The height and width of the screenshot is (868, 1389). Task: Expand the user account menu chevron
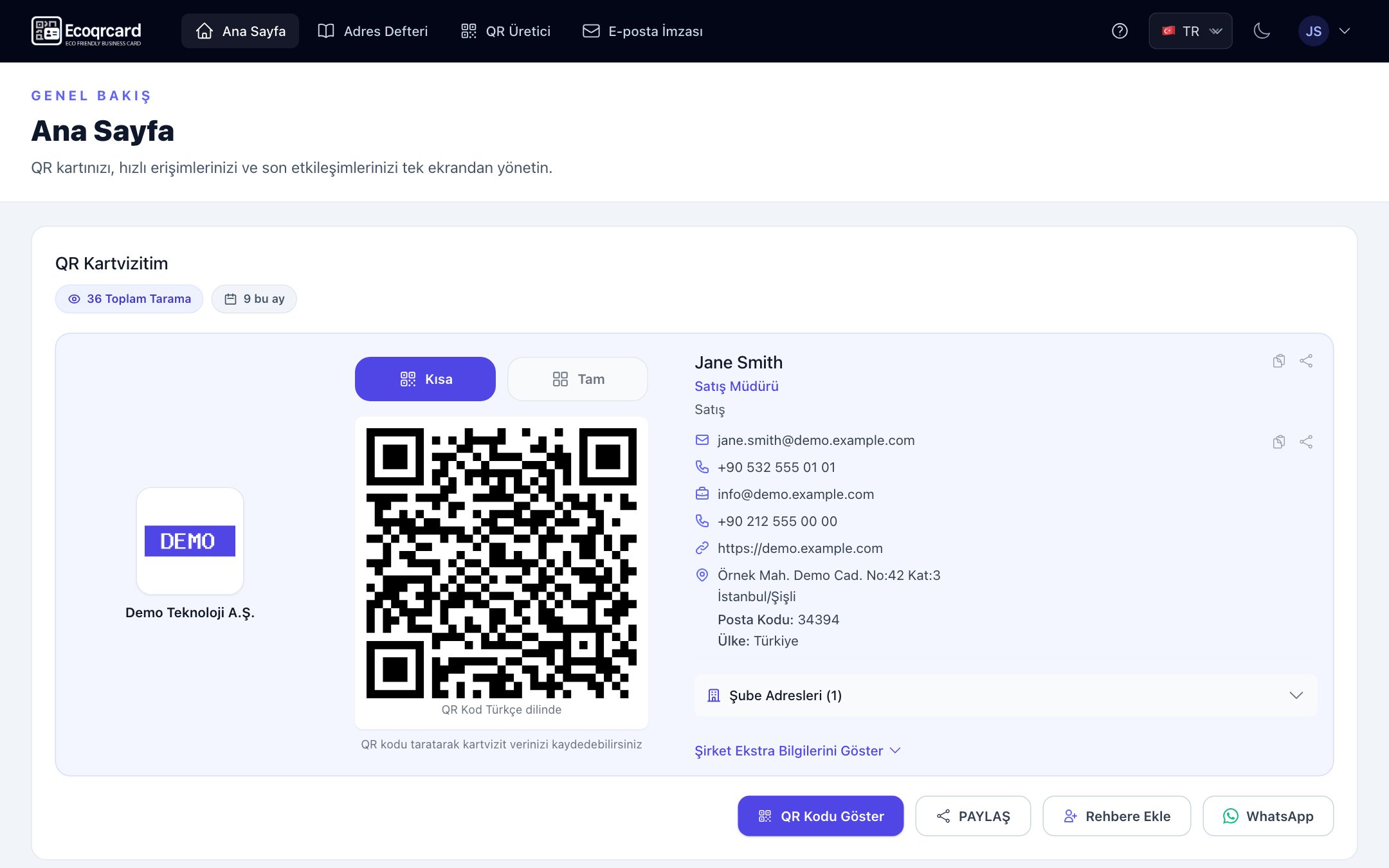(1345, 31)
